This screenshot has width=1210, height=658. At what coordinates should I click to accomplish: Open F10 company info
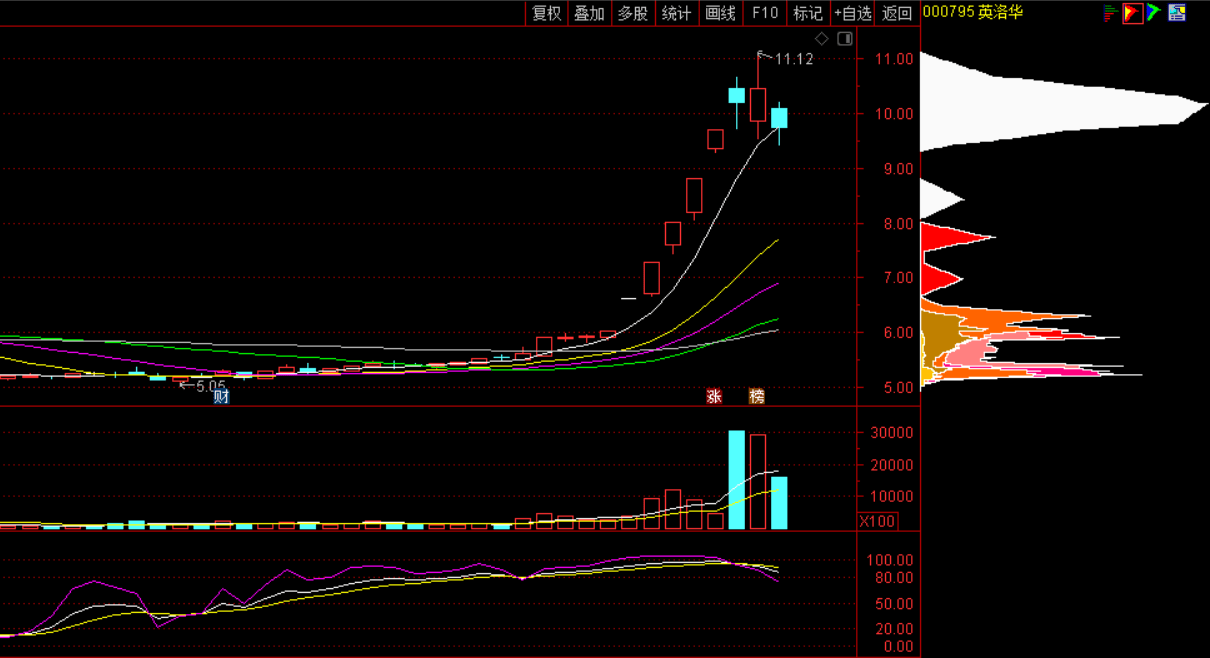(764, 13)
